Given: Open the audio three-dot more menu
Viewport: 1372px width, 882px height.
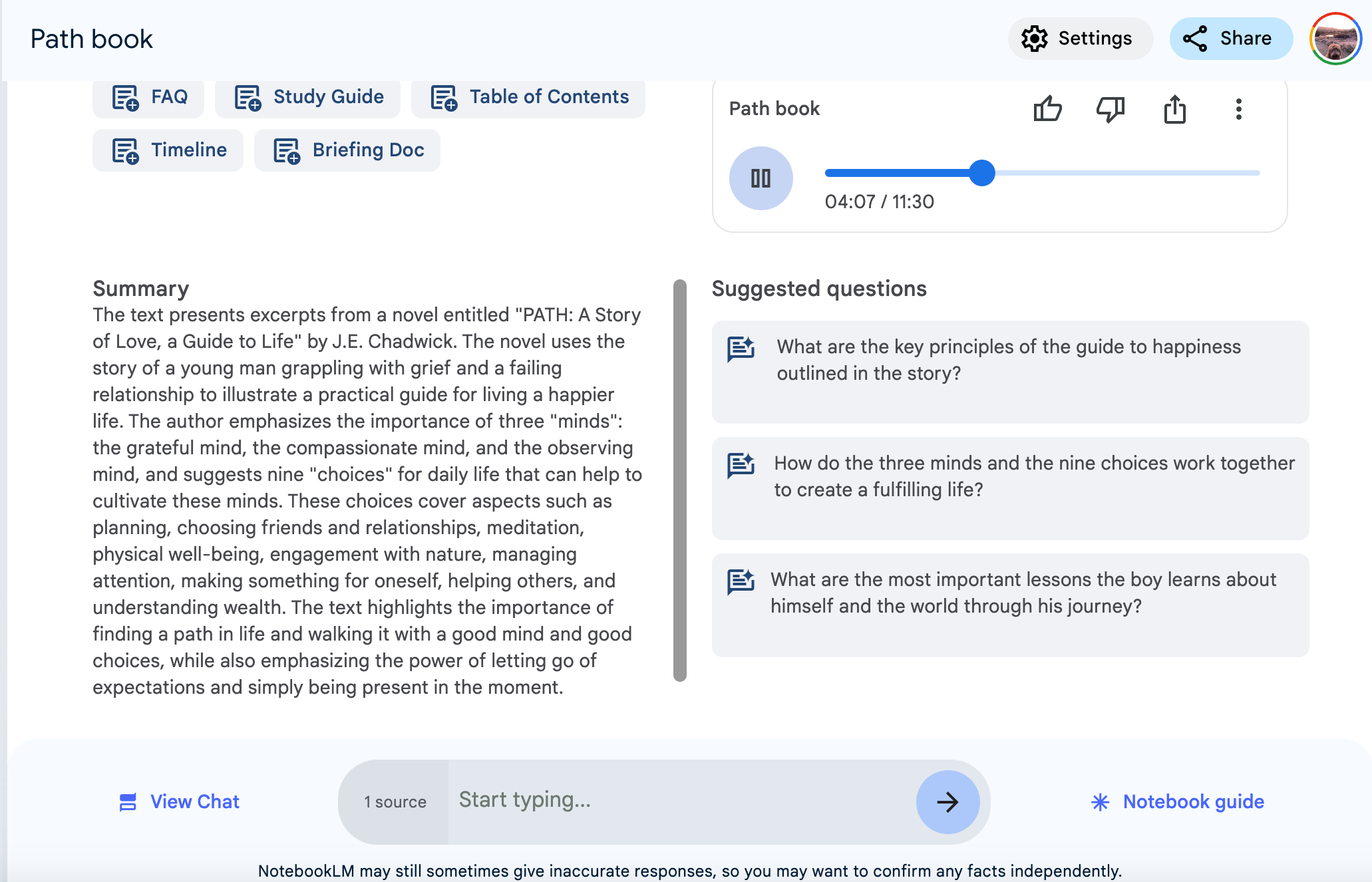Looking at the screenshot, I should pyautogui.click(x=1238, y=109).
